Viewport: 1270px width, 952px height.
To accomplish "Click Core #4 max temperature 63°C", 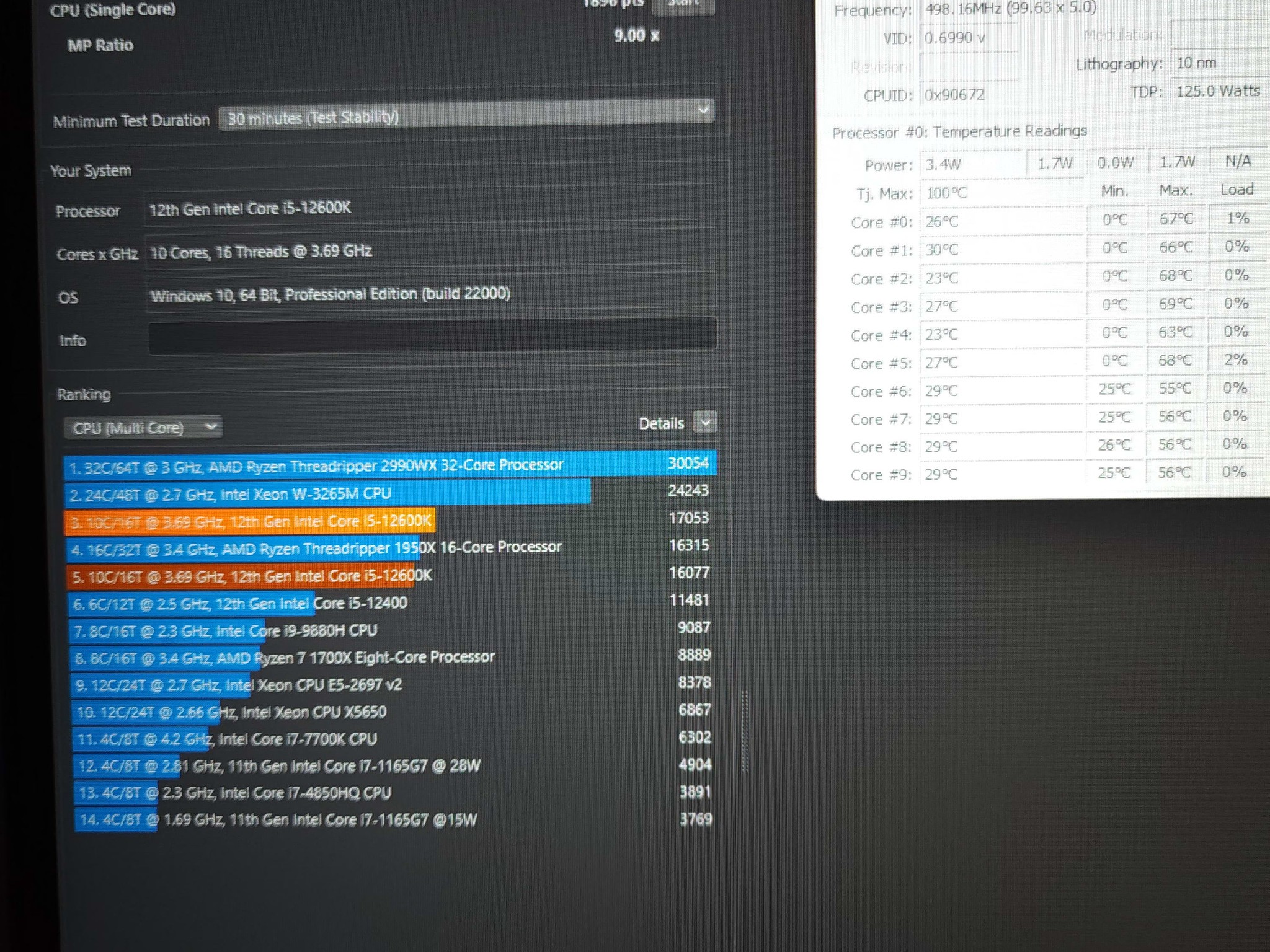I will pos(1175,332).
